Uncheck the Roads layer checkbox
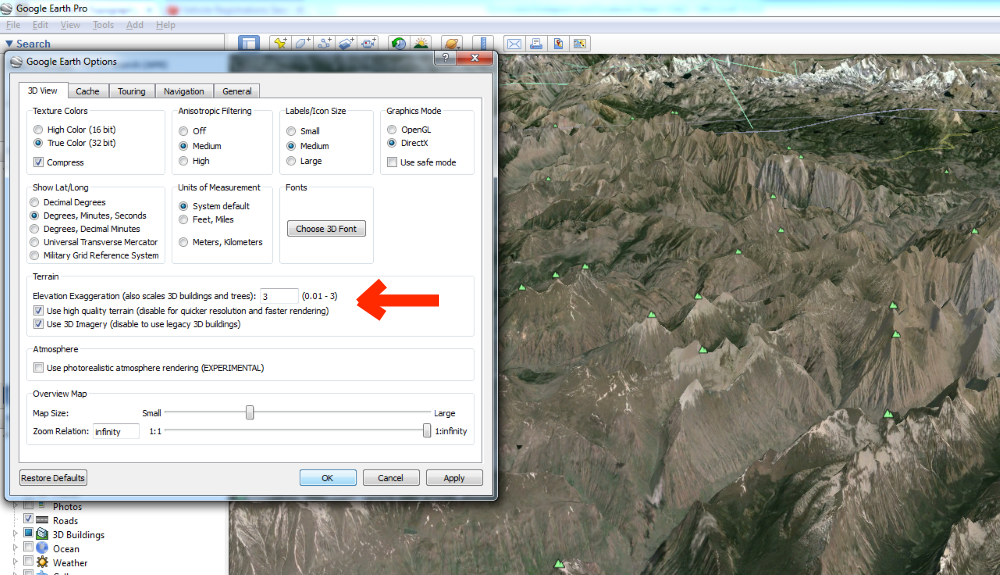Image resolution: width=1000 pixels, height=575 pixels. coord(28,519)
